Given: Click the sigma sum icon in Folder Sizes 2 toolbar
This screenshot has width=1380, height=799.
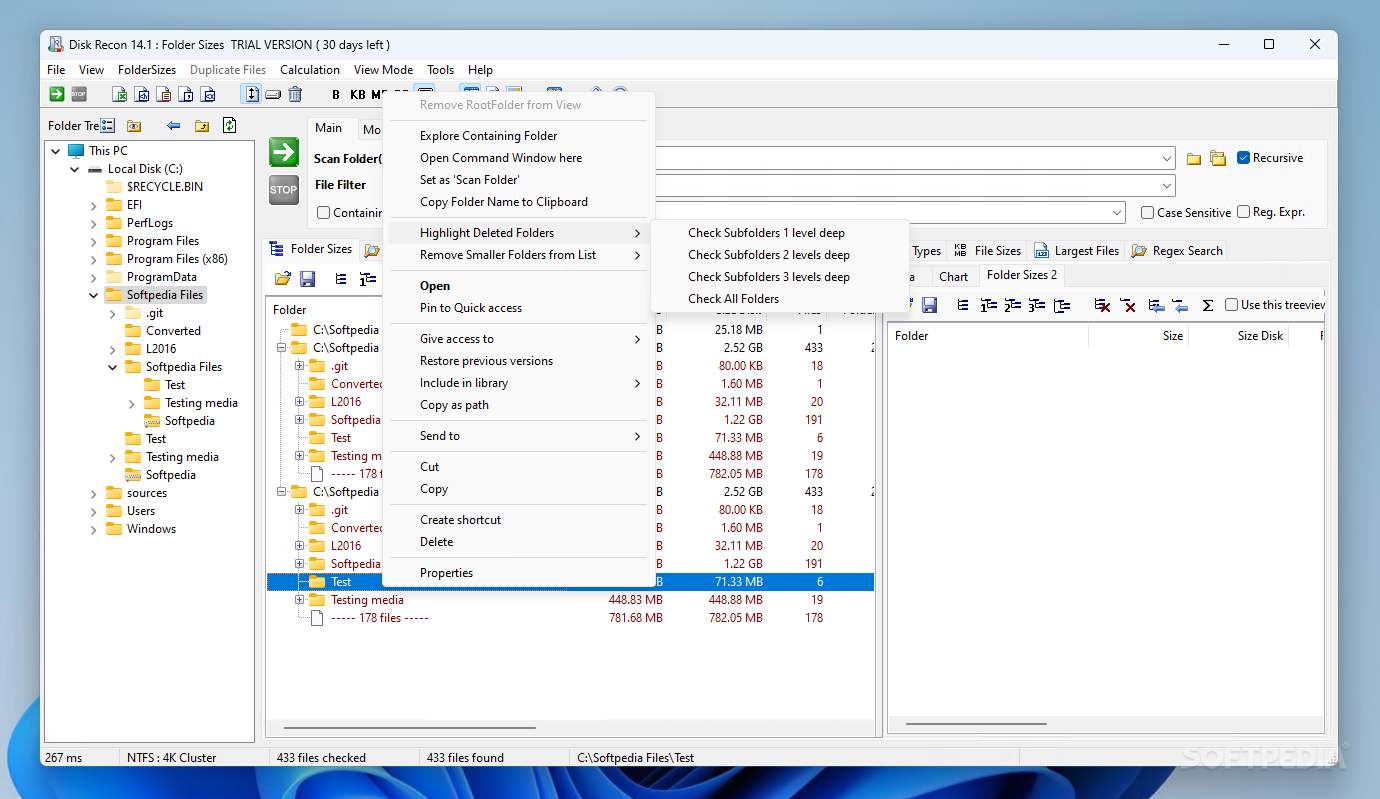Looking at the screenshot, I should [1207, 305].
